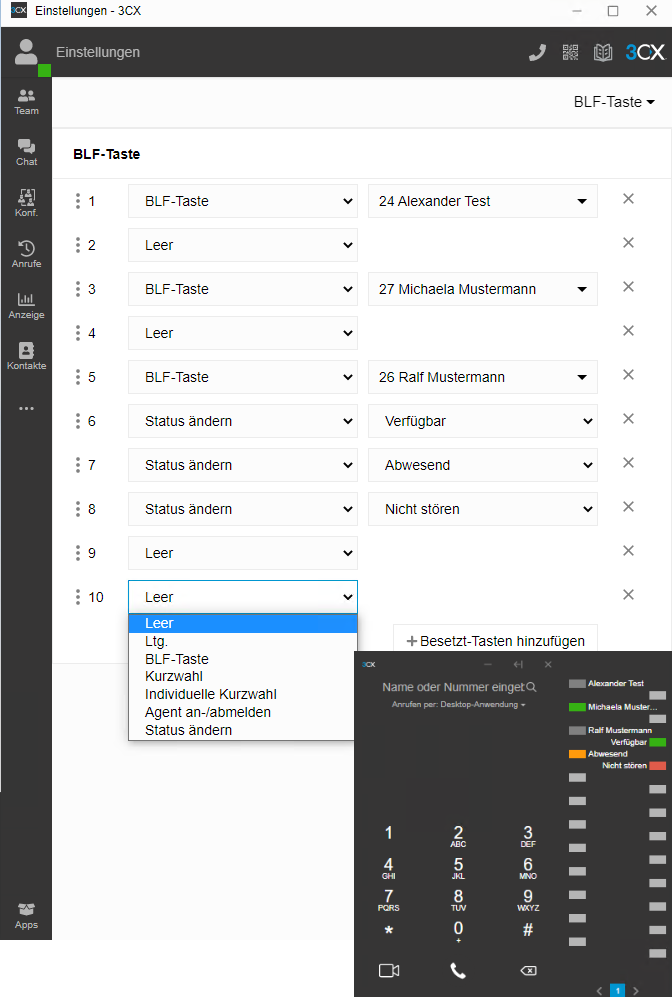Click the QR code icon in header
The image size is (672, 997).
point(570,53)
